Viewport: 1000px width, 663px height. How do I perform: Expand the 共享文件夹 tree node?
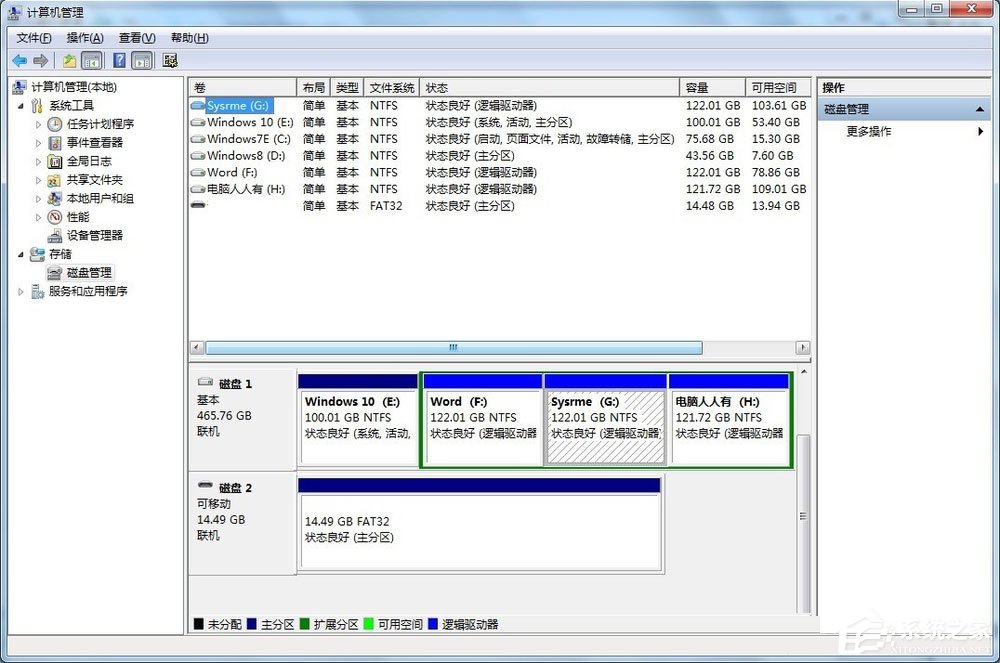[40, 179]
